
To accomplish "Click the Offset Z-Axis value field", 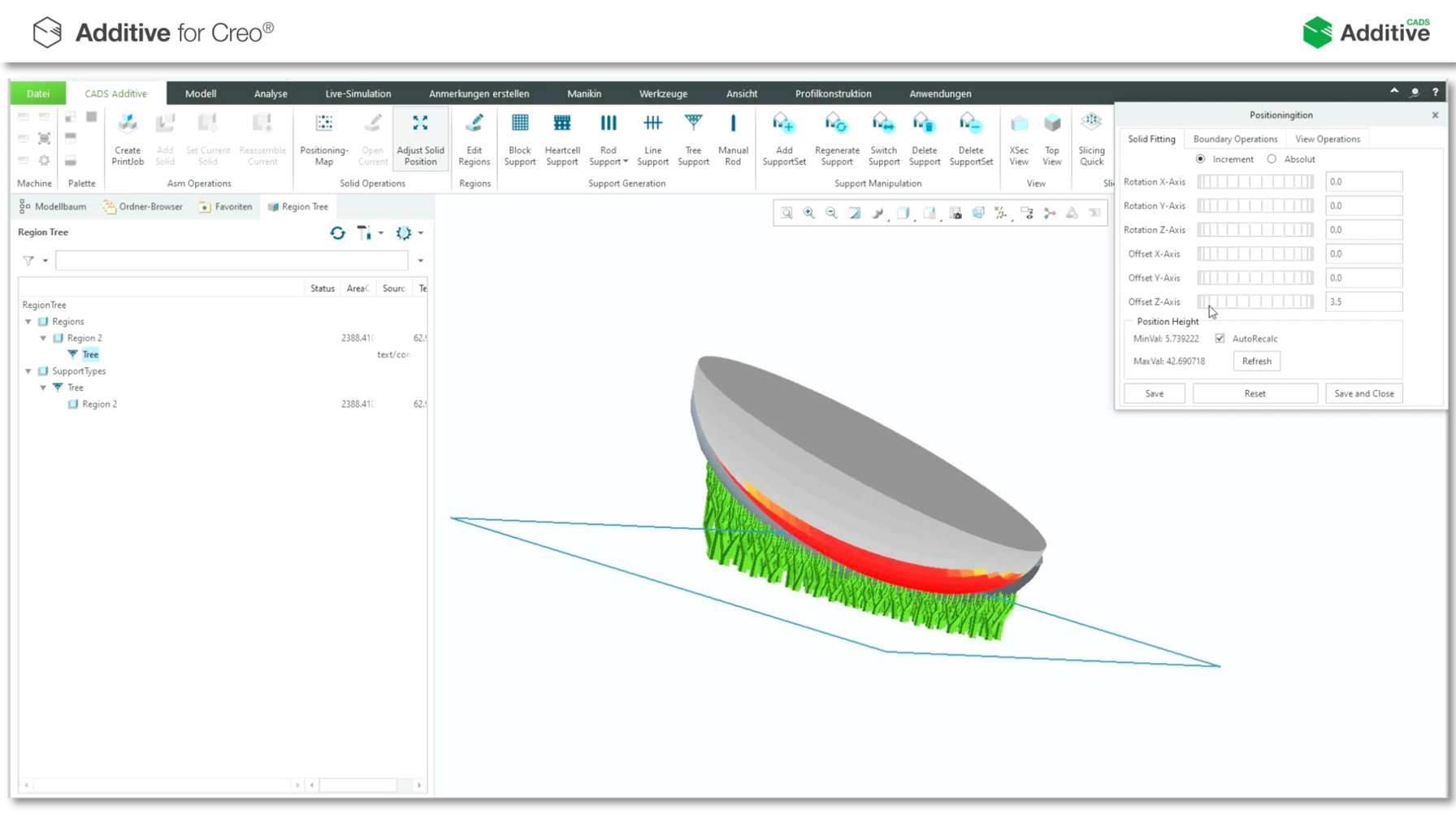I will [1364, 301].
